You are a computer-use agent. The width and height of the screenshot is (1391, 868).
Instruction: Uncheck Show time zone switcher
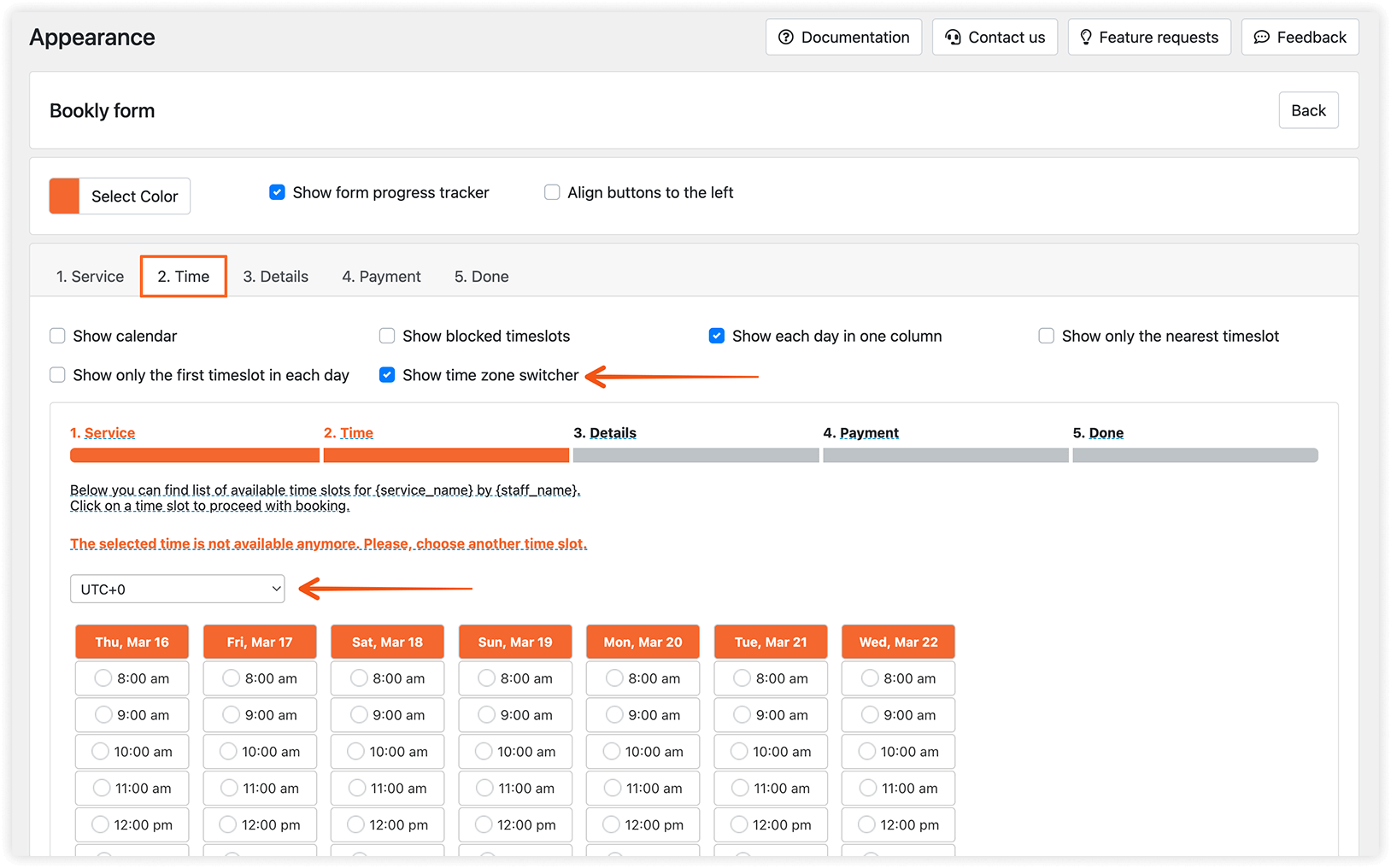[x=387, y=374]
